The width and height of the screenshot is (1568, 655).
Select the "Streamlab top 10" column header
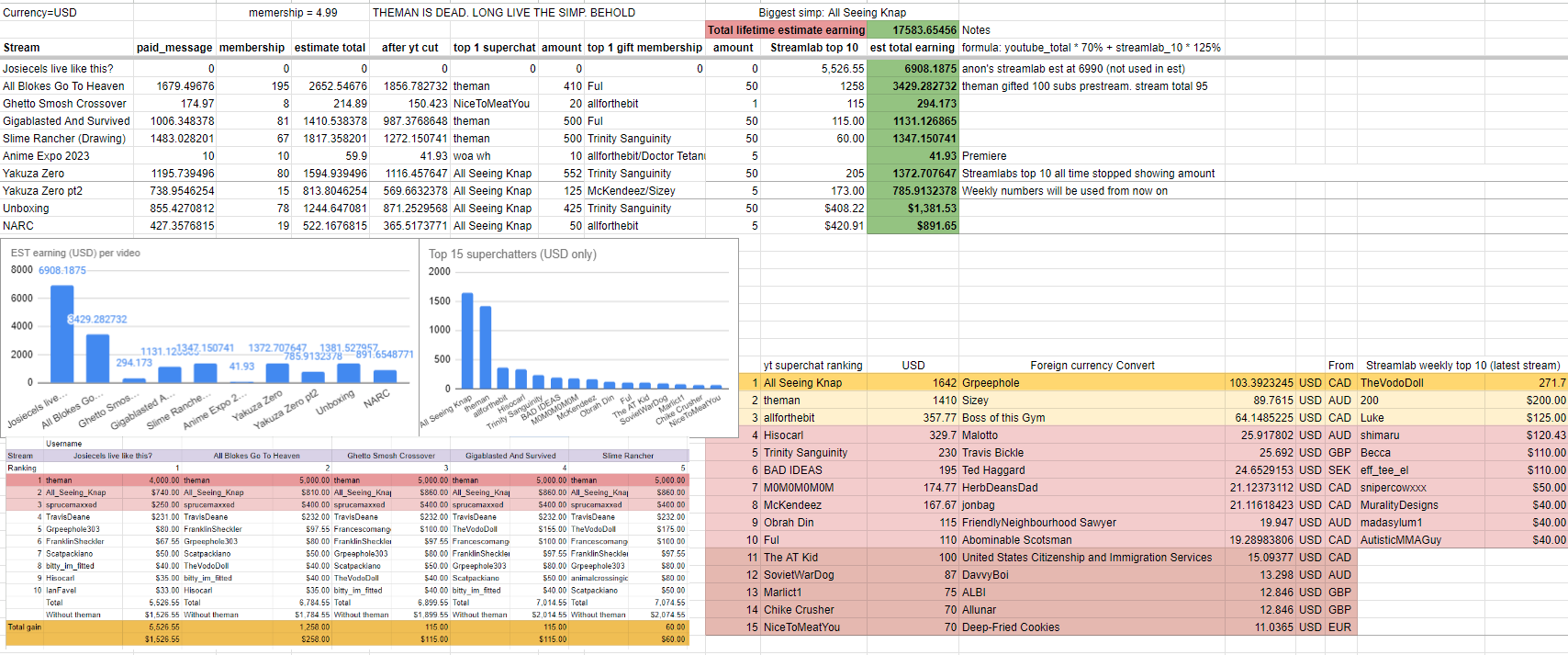[x=814, y=48]
